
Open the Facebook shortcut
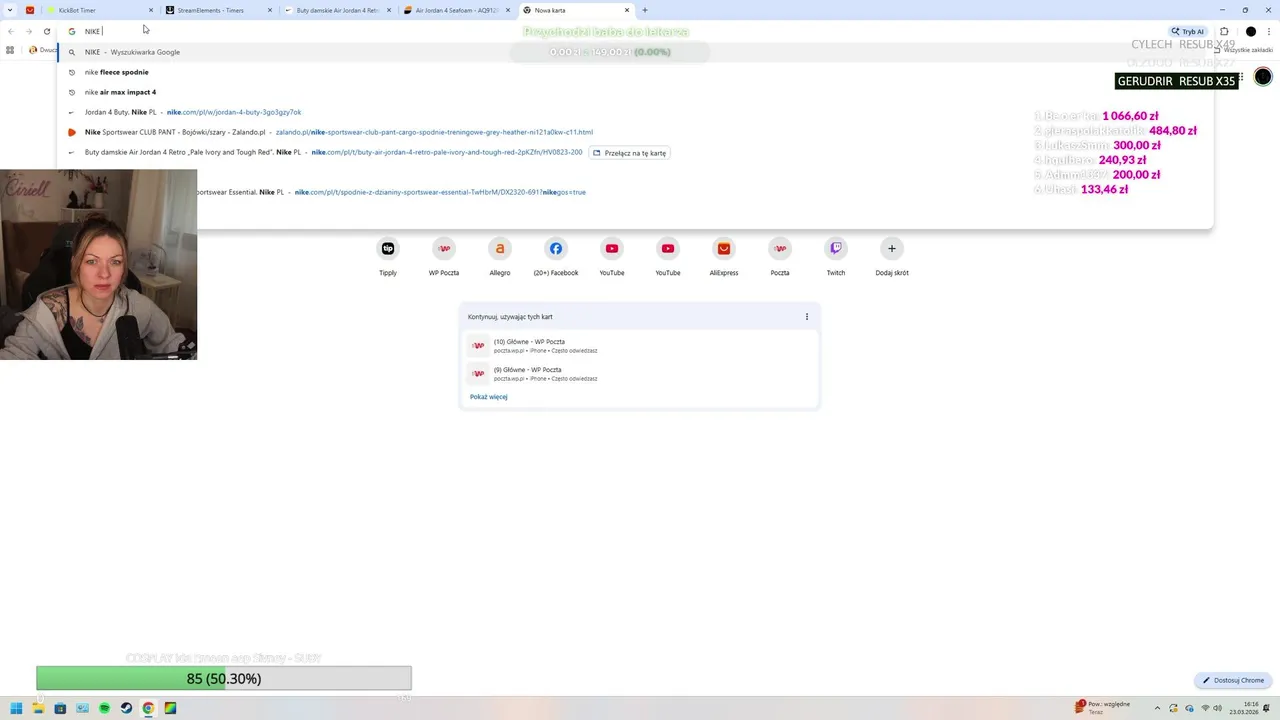click(556, 257)
